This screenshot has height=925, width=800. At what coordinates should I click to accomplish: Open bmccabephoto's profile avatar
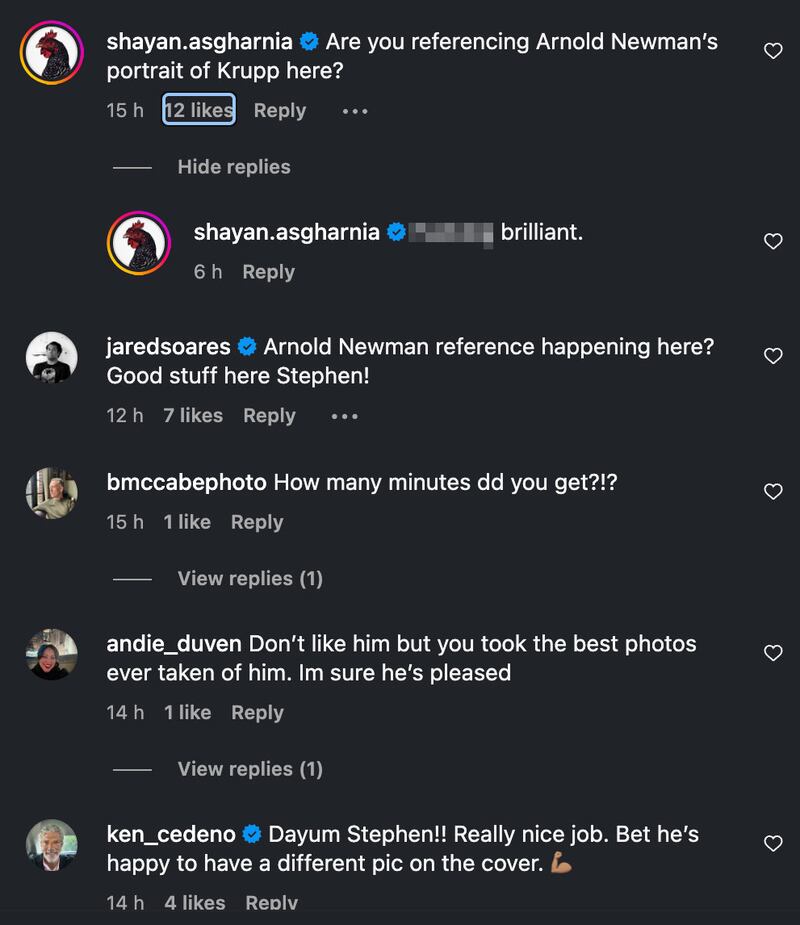(51, 492)
